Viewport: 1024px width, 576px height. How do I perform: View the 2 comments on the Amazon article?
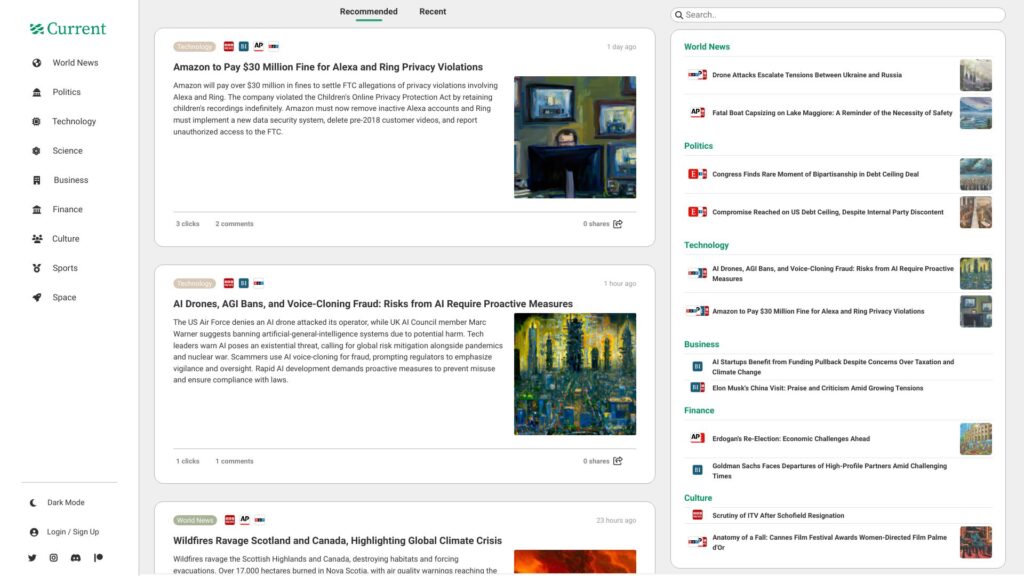click(234, 224)
